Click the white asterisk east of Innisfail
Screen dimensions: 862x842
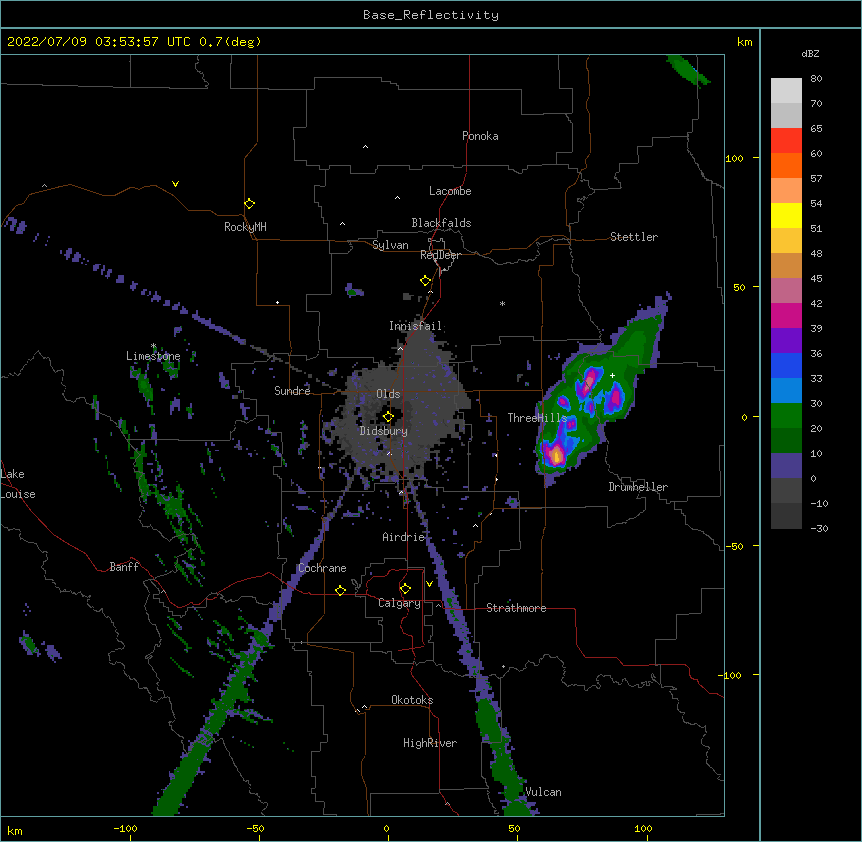[x=502, y=303]
